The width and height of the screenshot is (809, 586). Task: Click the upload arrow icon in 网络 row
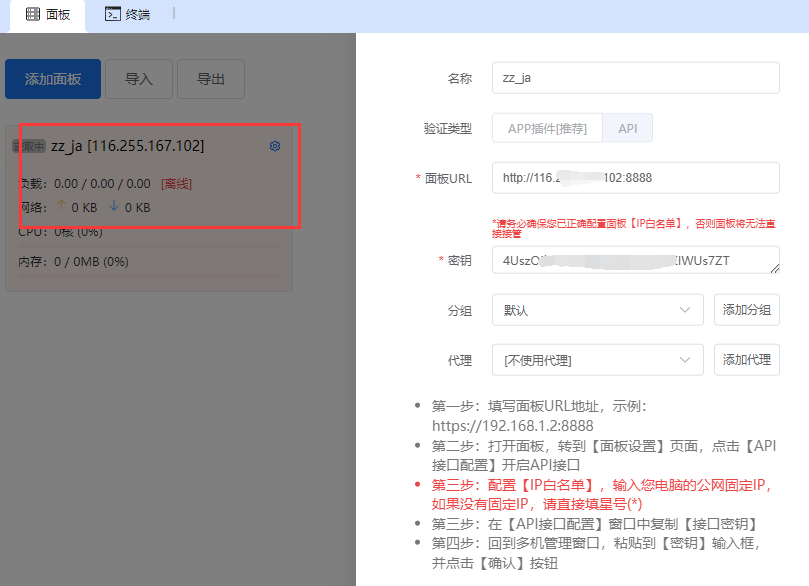click(x=61, y=205)
